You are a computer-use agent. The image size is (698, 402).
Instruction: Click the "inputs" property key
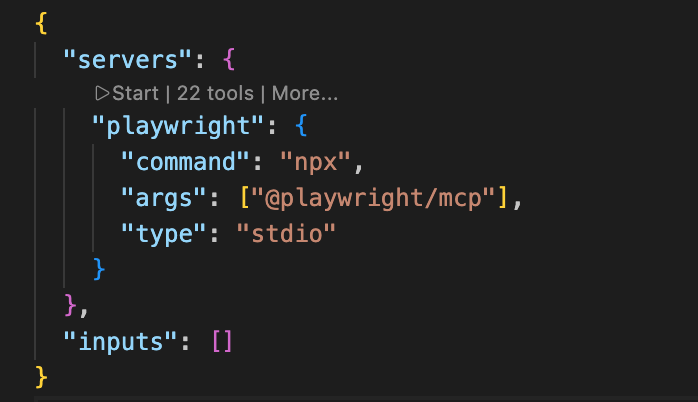pyautogui.click(x=120, y=342)
